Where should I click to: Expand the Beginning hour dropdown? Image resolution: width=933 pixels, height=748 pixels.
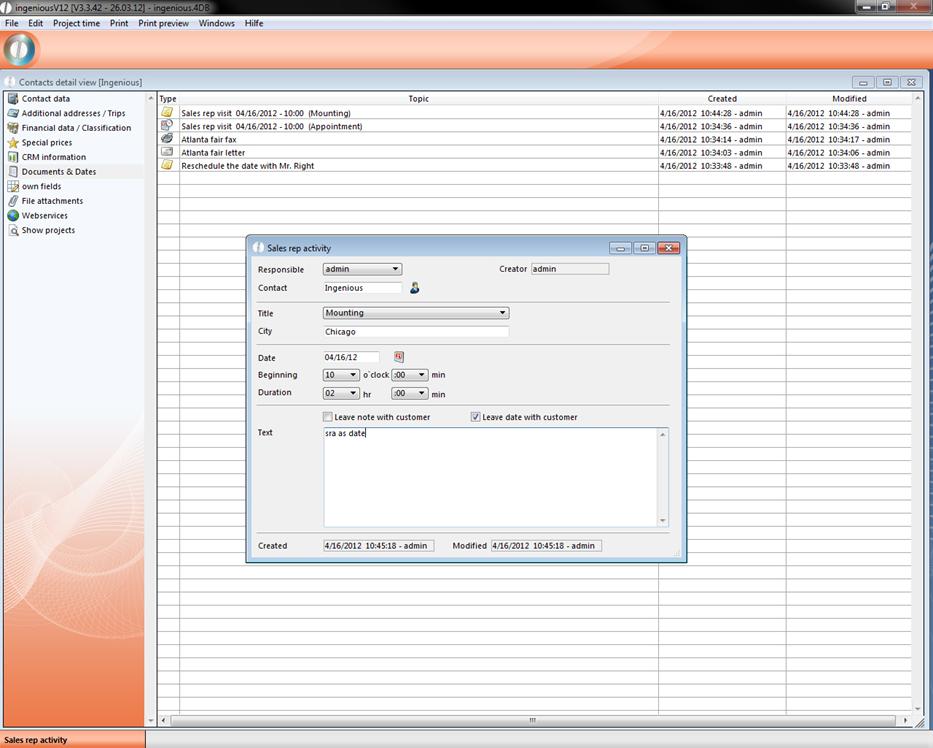[353, 375]
